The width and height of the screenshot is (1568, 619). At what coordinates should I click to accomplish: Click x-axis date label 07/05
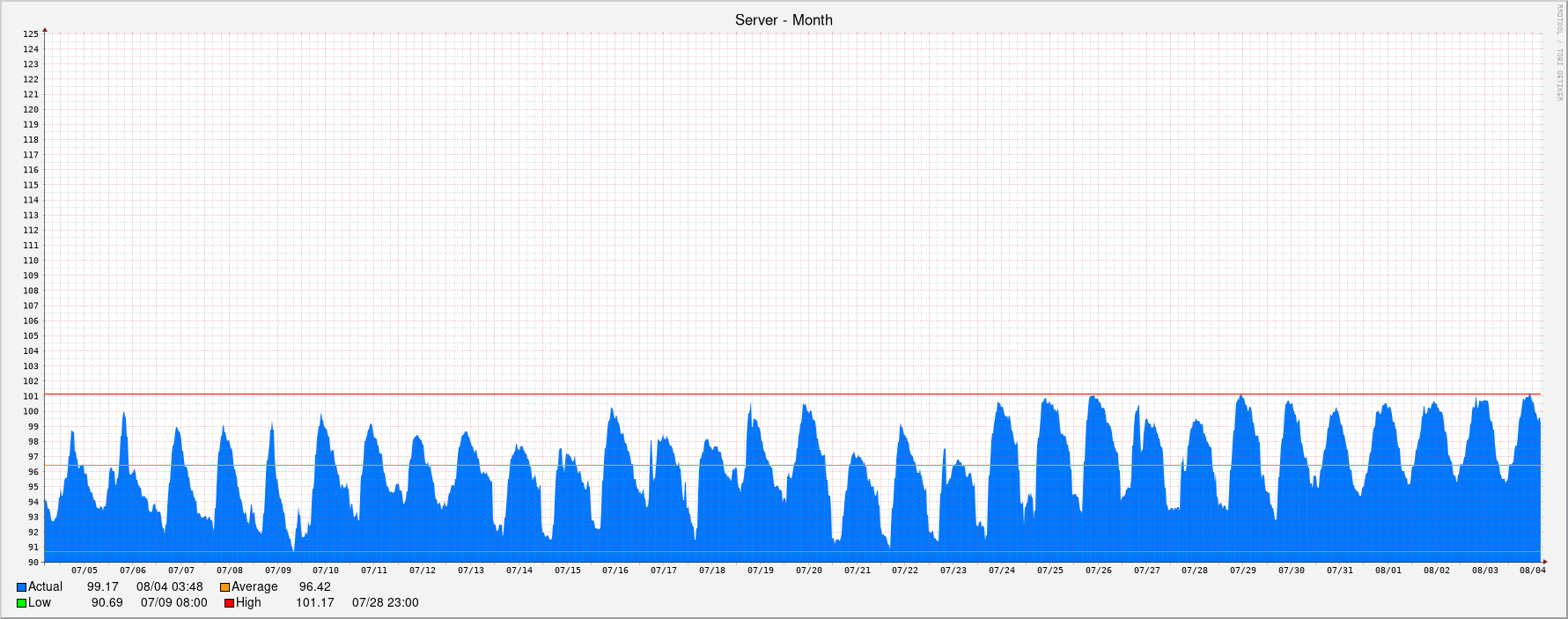85,571
